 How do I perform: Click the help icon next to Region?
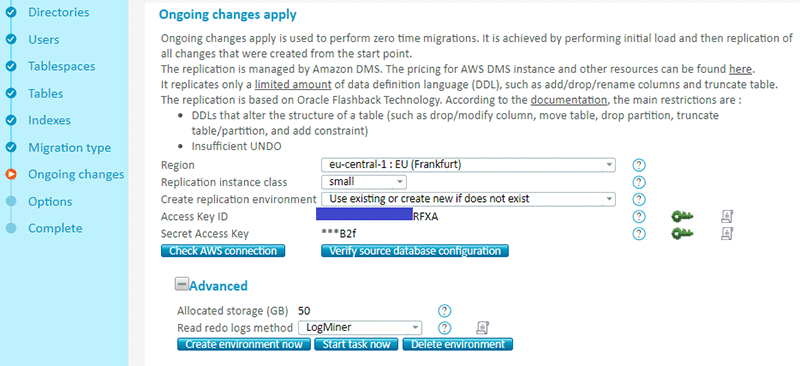(639, 165)
